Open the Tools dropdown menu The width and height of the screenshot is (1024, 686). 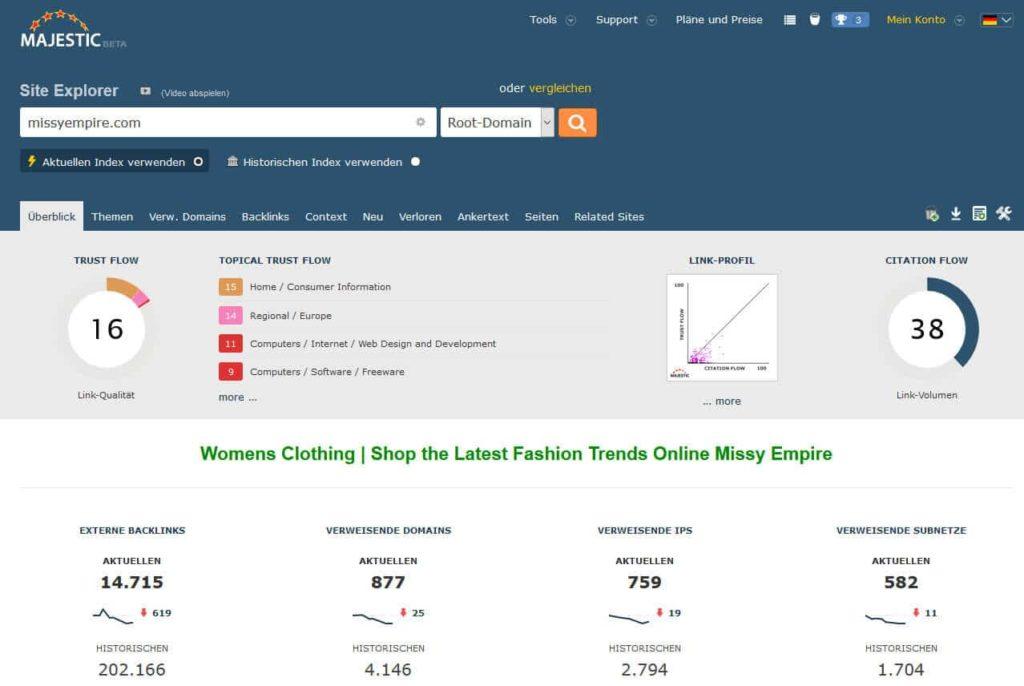(552, 20)
